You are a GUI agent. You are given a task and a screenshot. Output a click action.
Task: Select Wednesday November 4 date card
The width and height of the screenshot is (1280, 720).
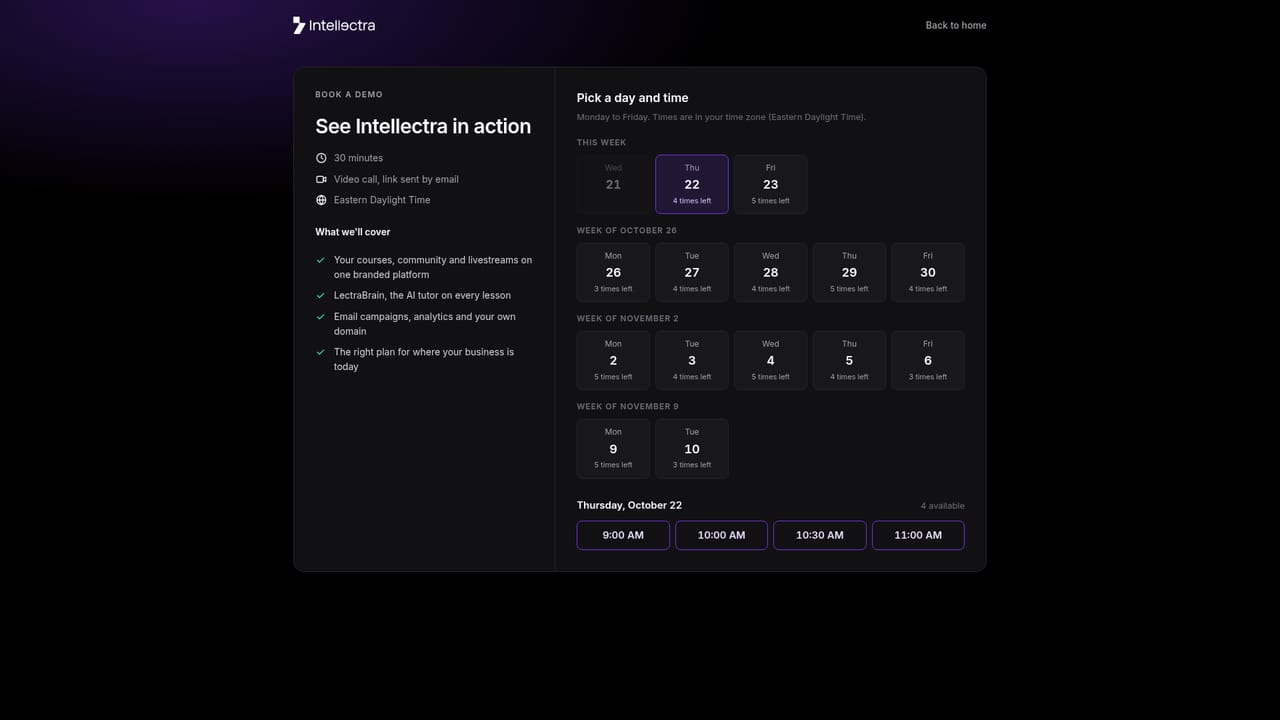point(770,360)
